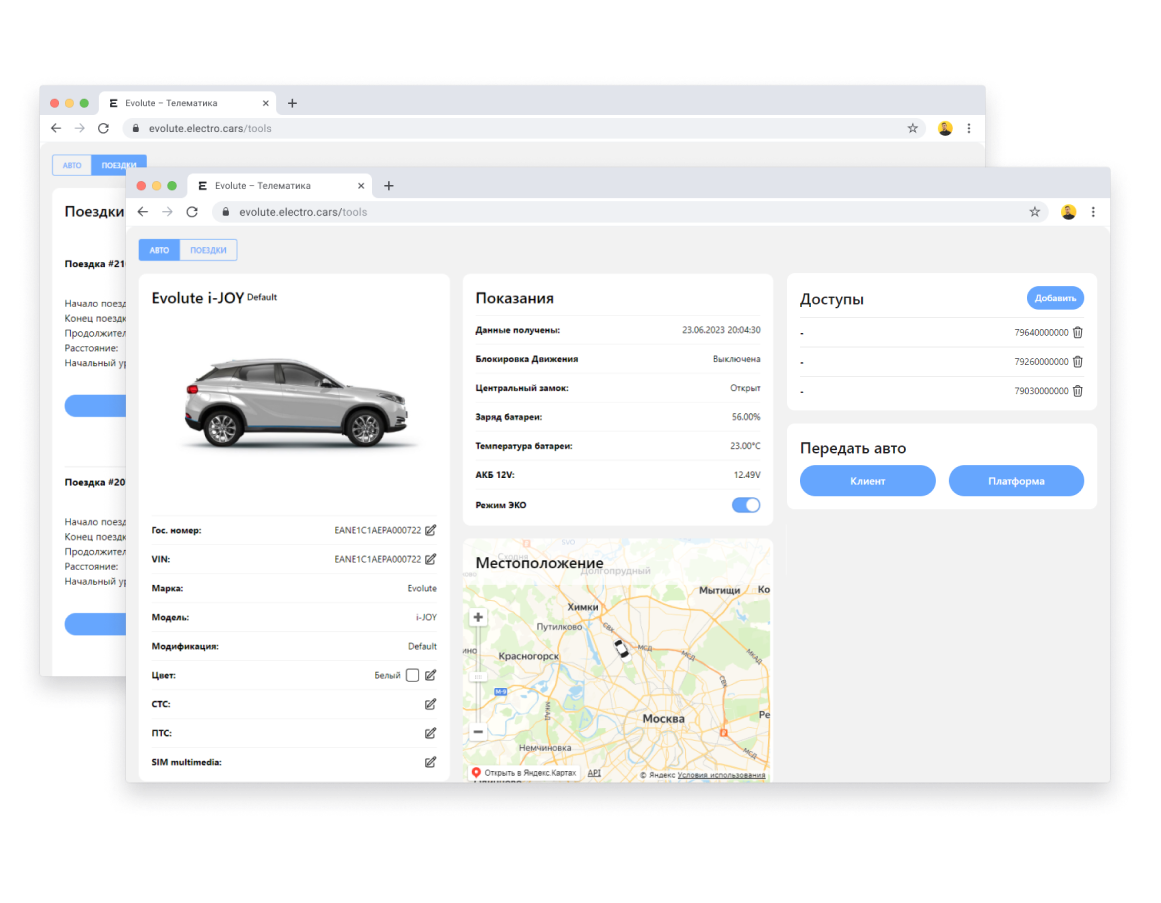Transfer the car to Платформа
The width and height of the screenshot is (1161, 903).
(x=1016, y=480)
